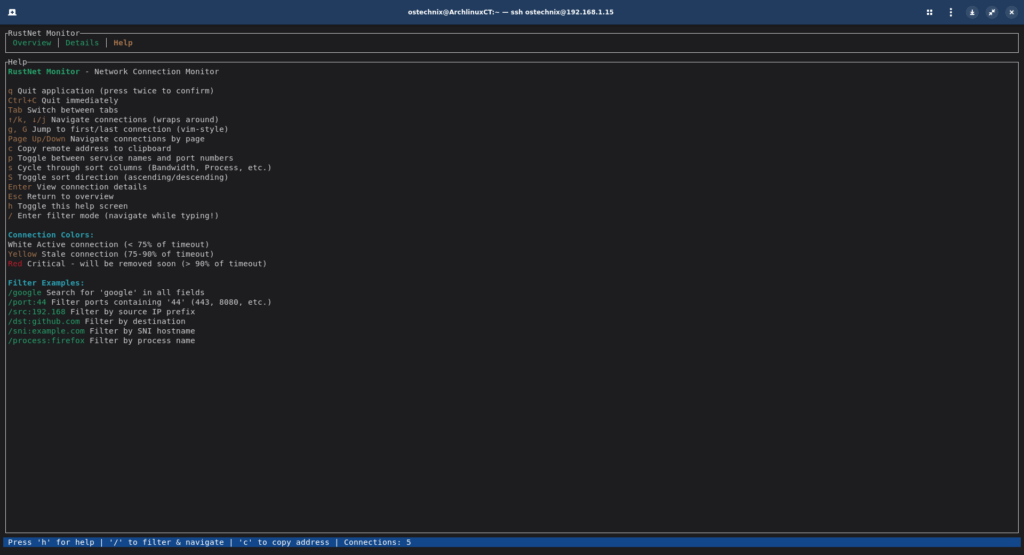Screen dimensions: 1024x555
Task: Click 'Esc Return to overview' line
Action: [x=61, y=196]
